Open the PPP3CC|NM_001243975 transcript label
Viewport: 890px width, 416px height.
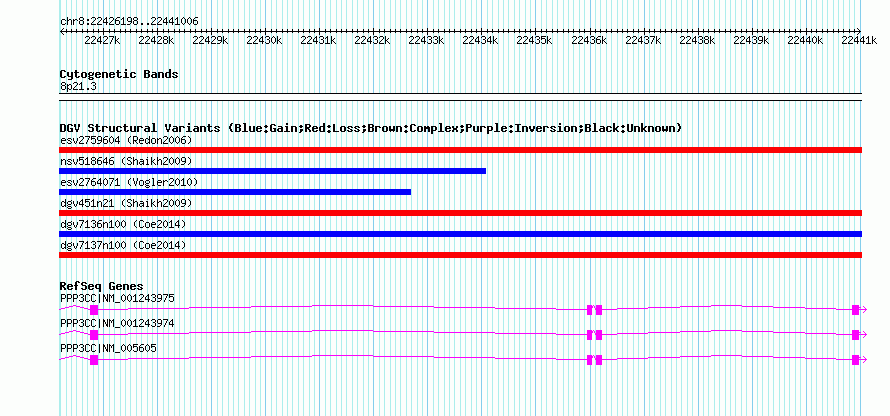pos(117,298)
